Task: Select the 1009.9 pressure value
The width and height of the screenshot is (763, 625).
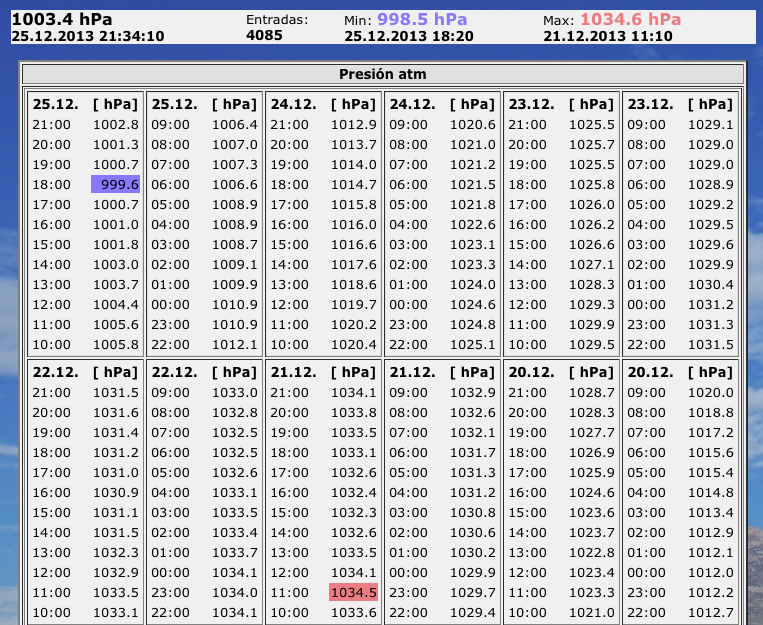Action: (x=235, y=284)
